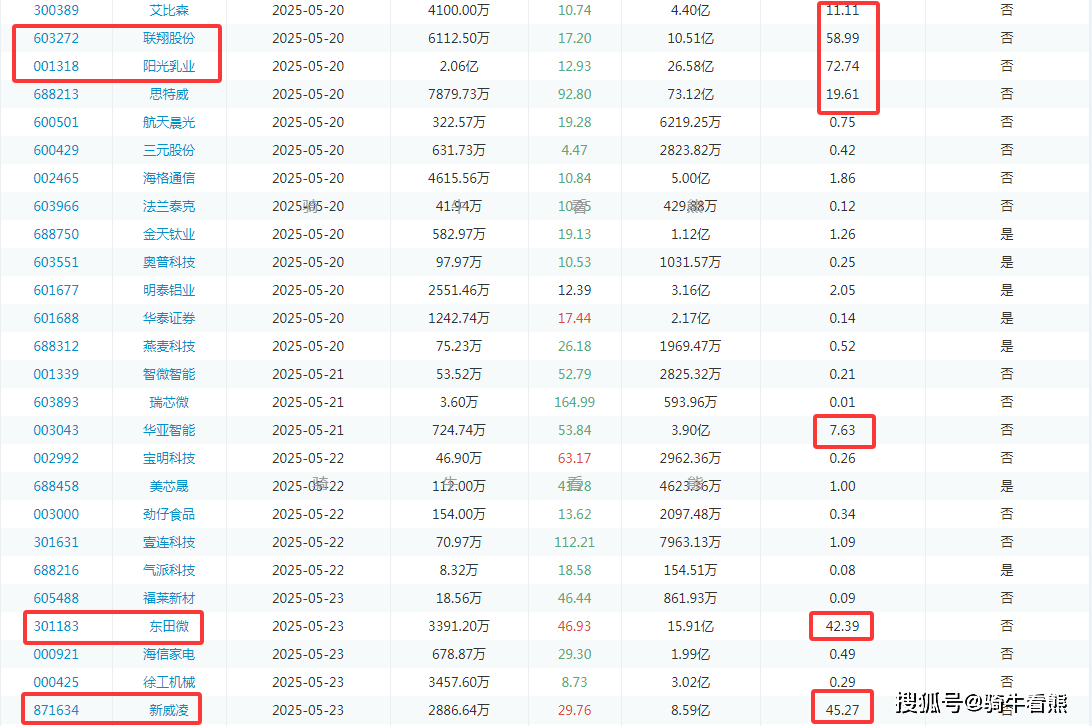Viewport: 1092px width, 726px height.
Task: Click stock name 美芯晟
Action: click(x=169, y=486)
